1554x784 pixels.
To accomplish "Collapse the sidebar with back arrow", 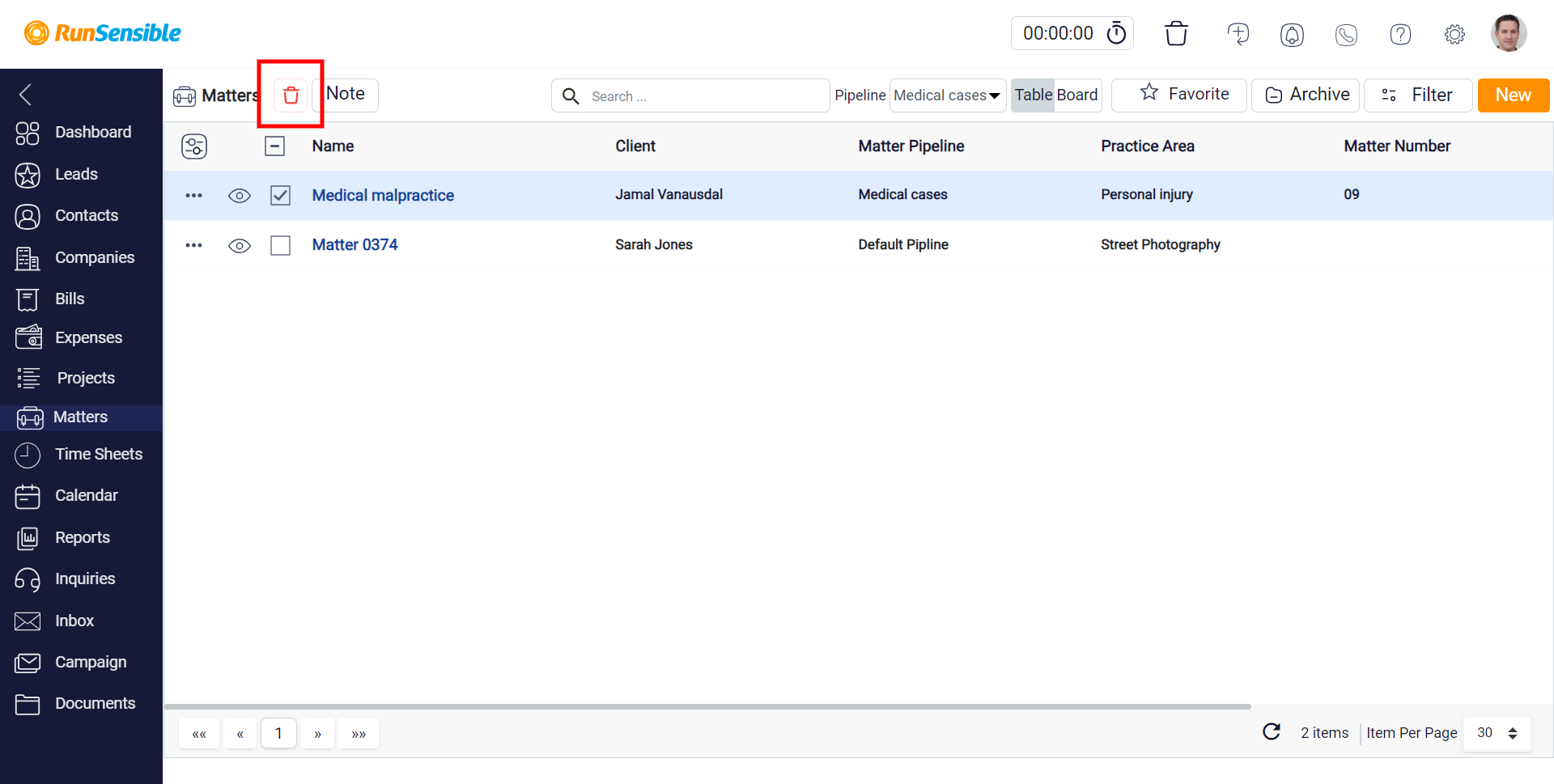I will click(26, 95).
